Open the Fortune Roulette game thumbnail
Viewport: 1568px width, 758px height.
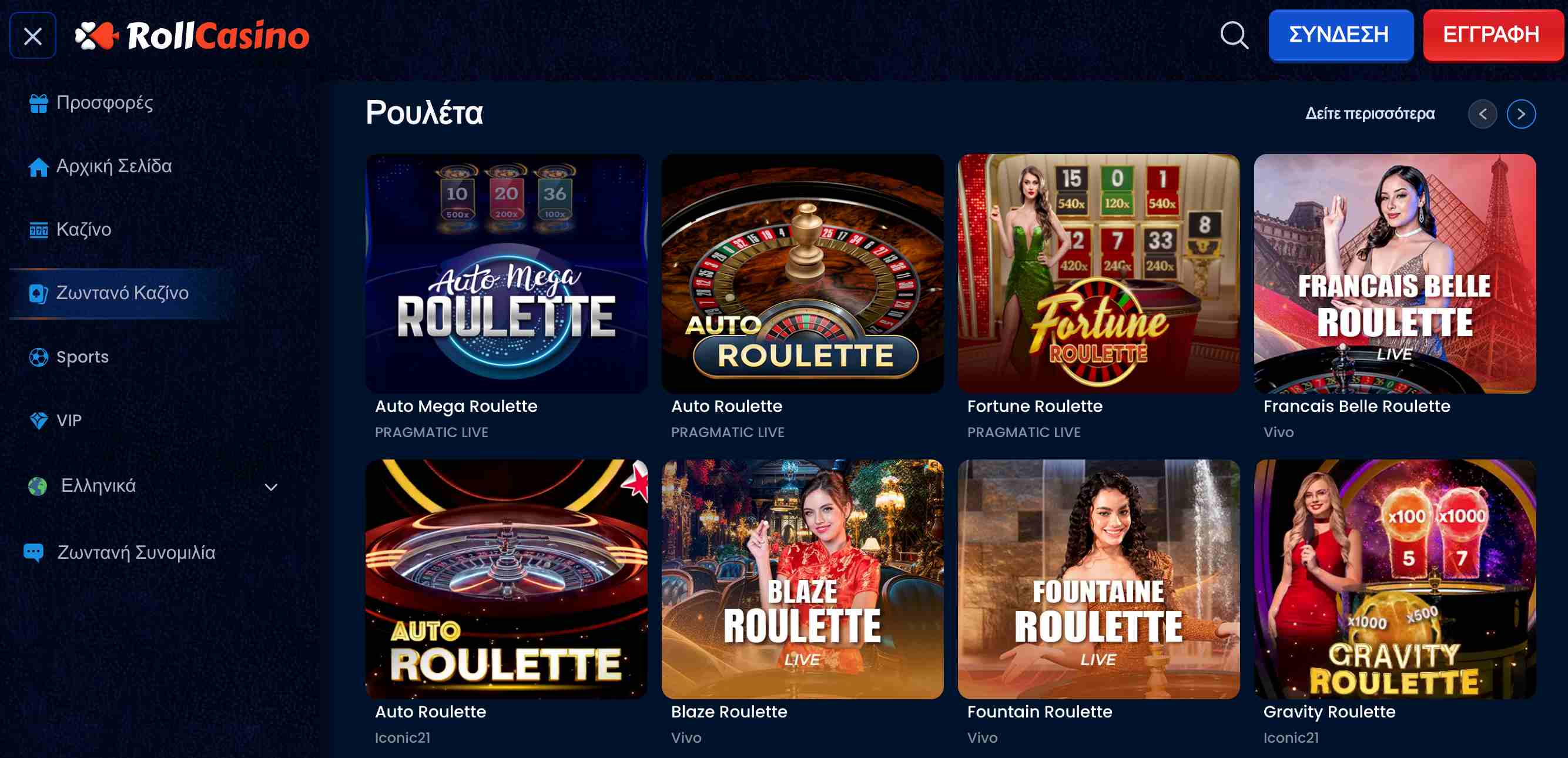[1098, 274]
